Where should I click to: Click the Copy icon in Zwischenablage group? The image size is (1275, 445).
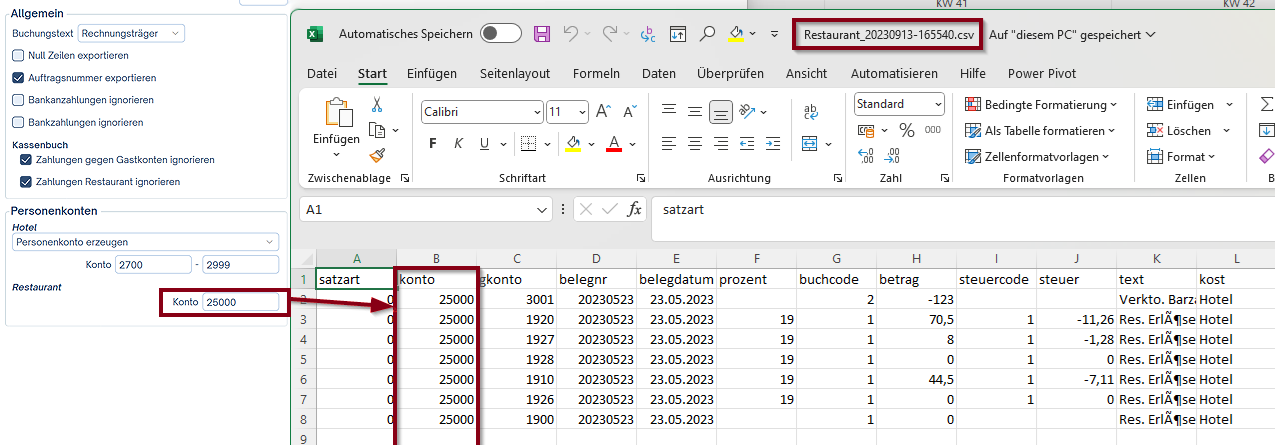coord(376,130)
